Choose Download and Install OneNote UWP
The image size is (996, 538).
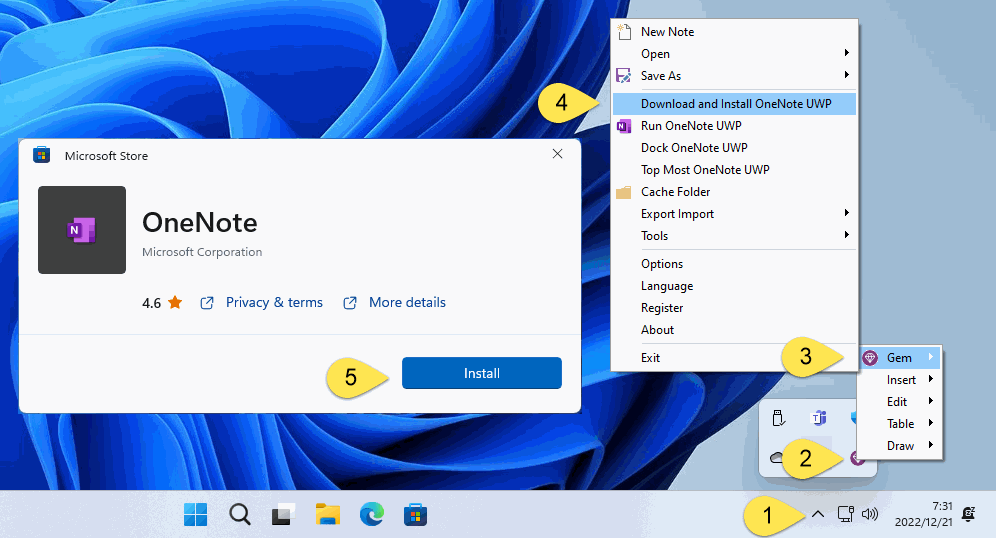(734, 104)
